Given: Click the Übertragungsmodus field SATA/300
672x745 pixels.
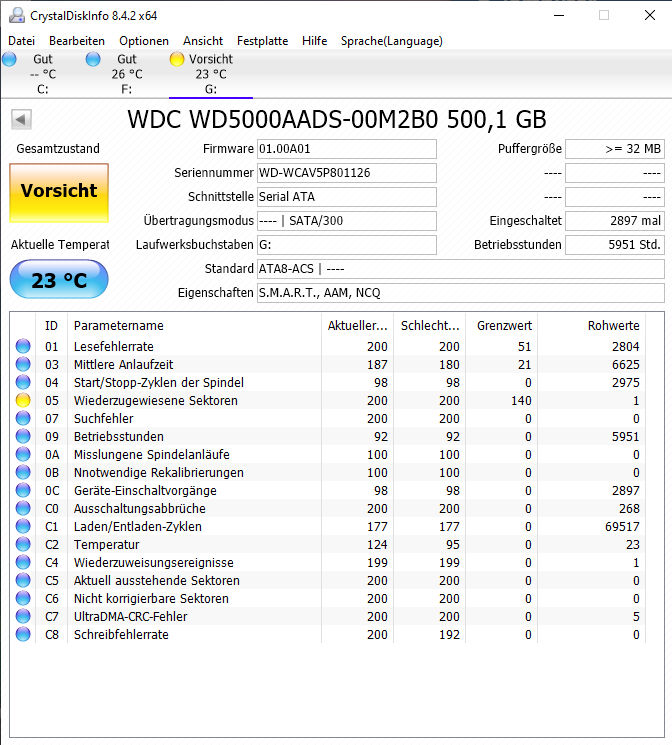Looking at the screenshot, I should (x=346, y=221).
